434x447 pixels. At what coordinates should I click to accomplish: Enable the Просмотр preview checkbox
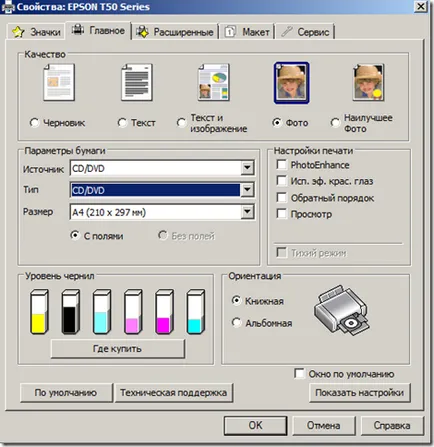[x=282, y=214]
